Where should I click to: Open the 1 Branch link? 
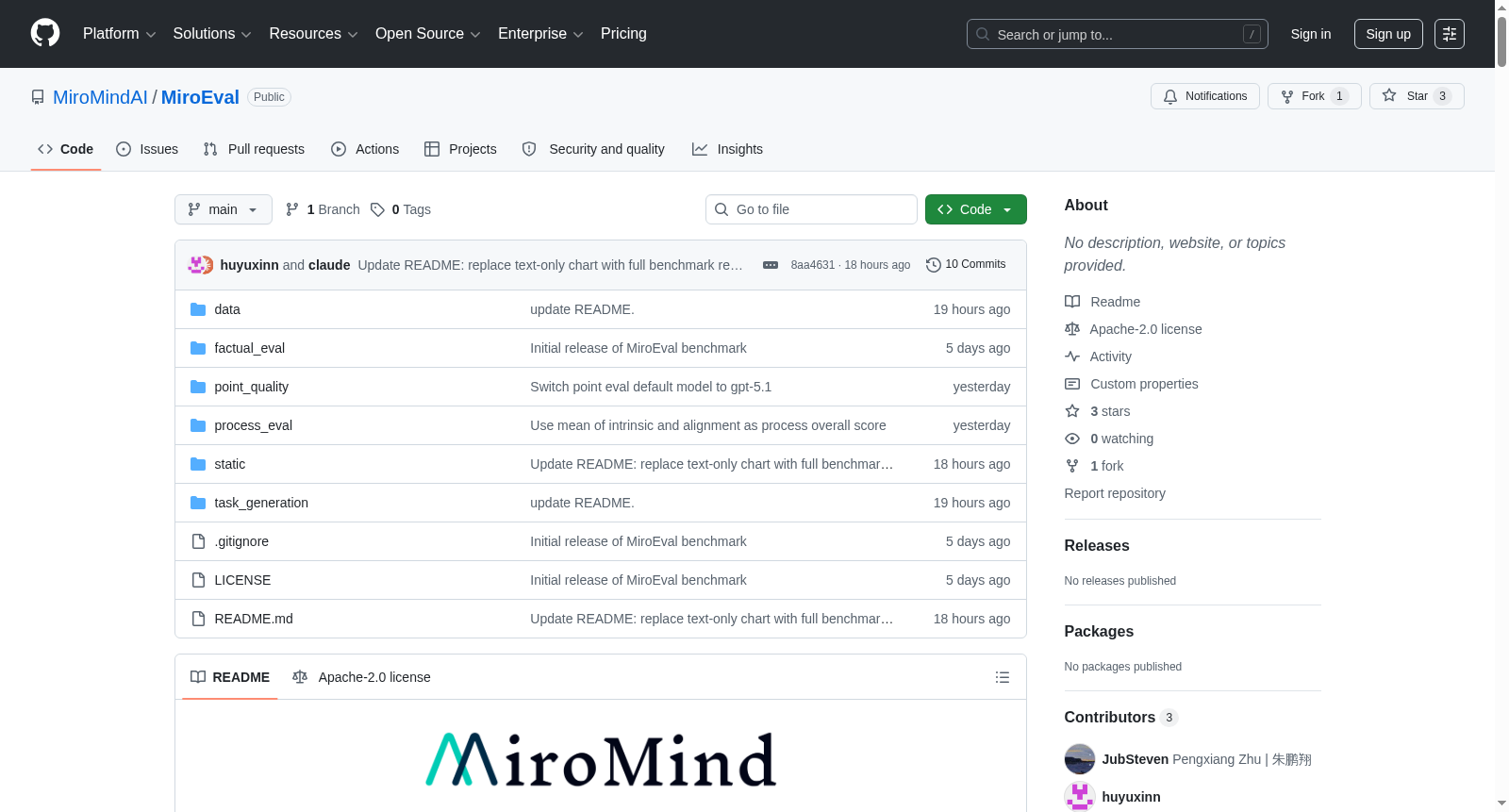pyautogui.click(x=323, y=209)
